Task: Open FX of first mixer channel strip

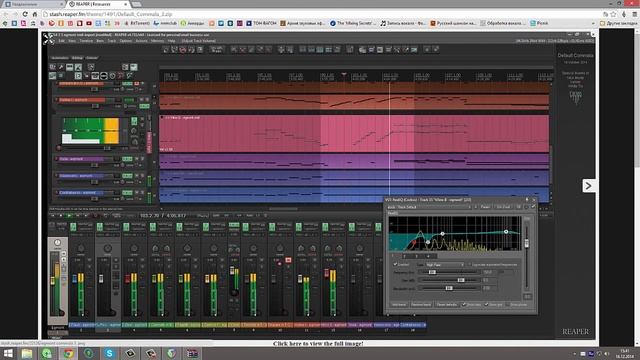Action: click(73, 227)
